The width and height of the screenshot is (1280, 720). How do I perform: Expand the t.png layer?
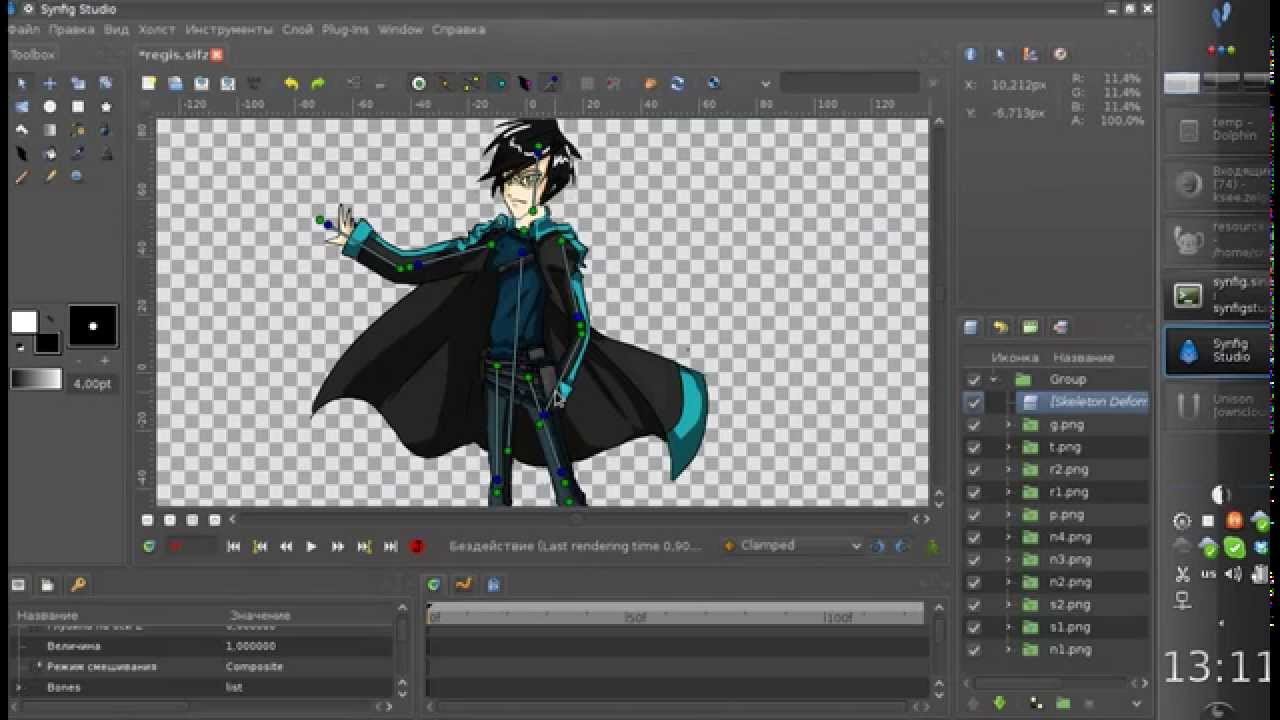point(1008,447)
